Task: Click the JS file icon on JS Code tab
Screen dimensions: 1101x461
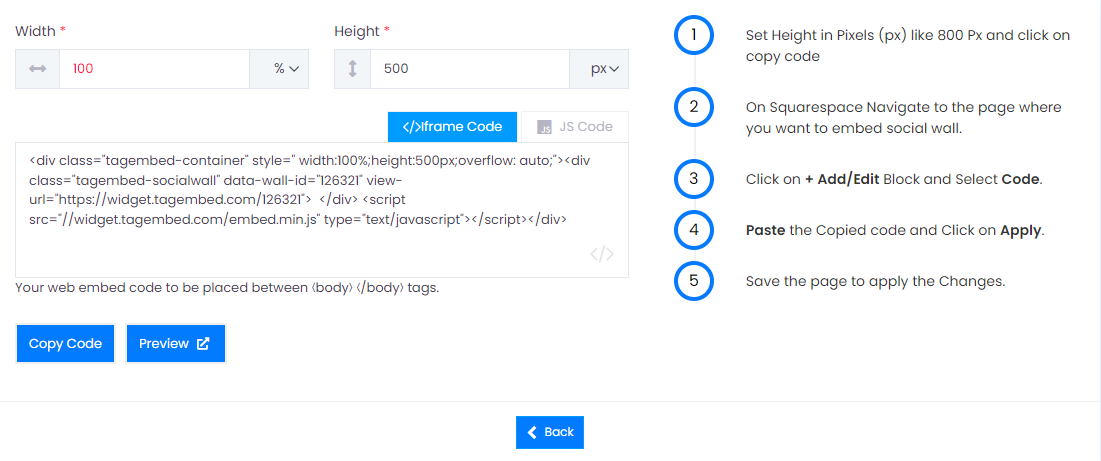Action: 544,127
